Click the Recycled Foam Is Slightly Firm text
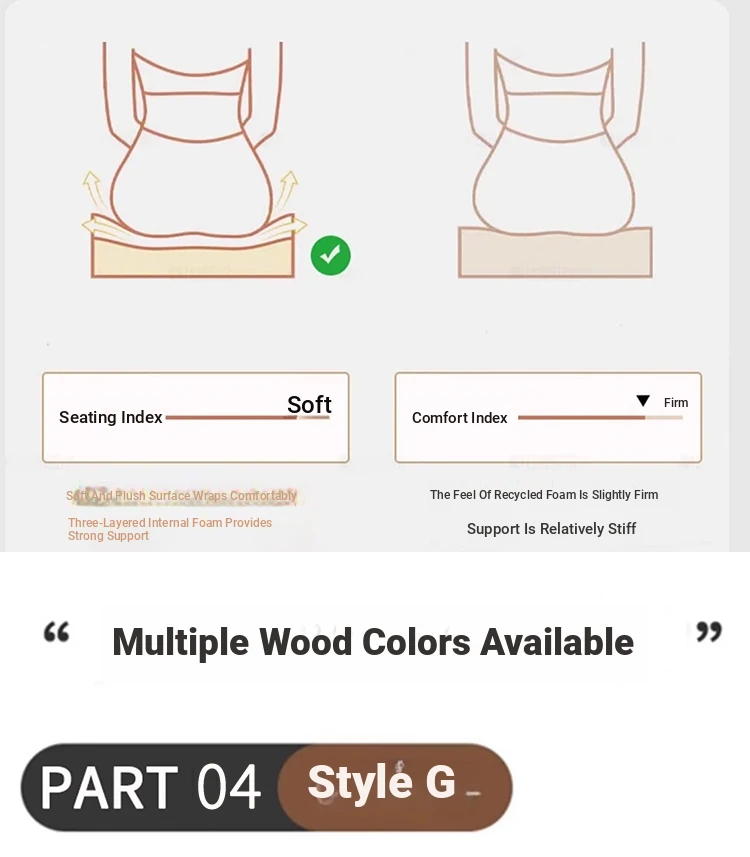 pyautogui.click(x=544, y=495)
